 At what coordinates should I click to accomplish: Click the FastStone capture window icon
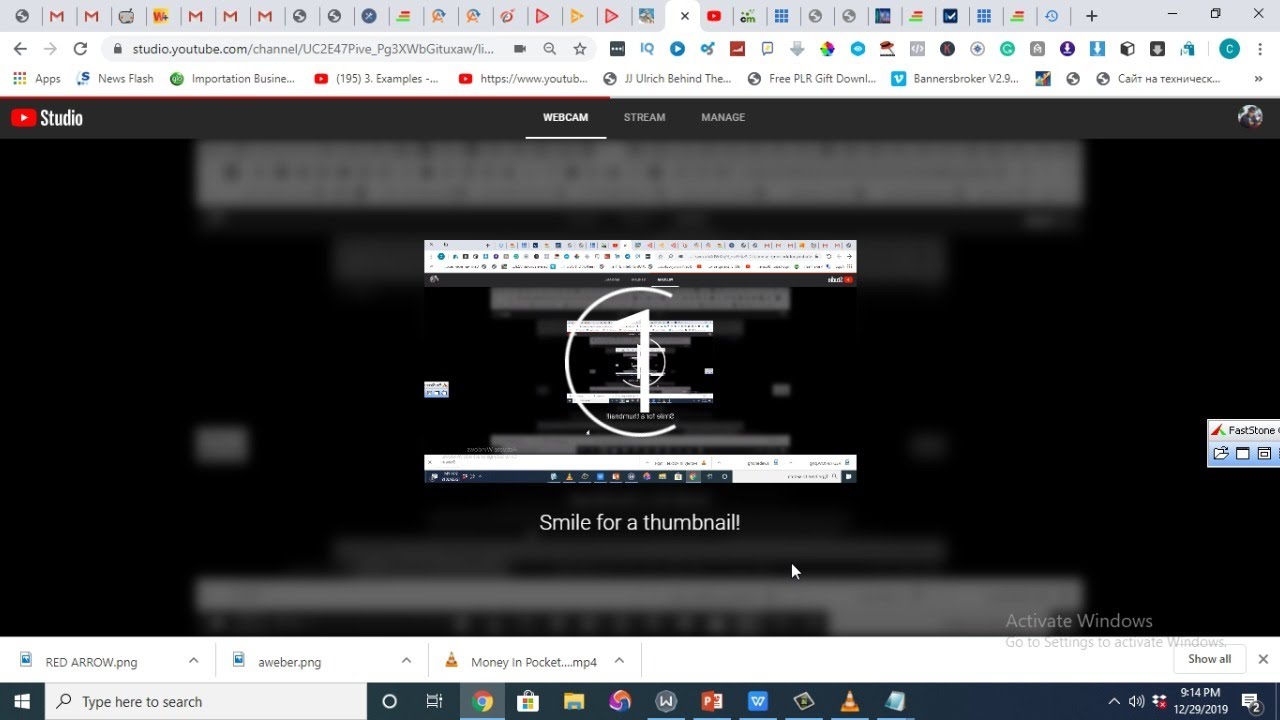point(1242,453)
